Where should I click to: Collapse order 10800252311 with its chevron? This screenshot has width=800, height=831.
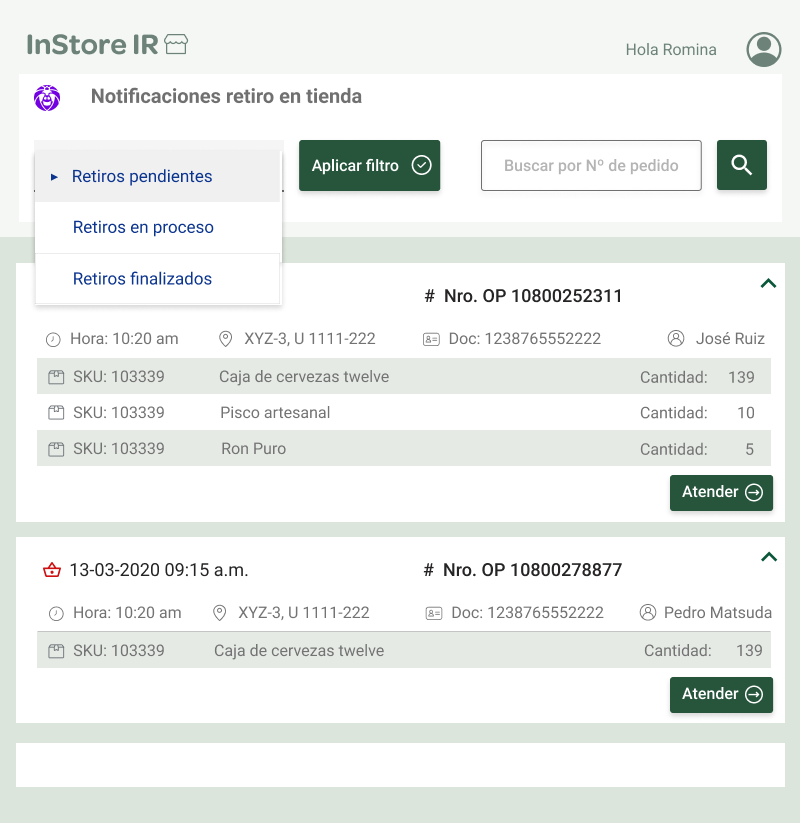click(x=768, y=283)
